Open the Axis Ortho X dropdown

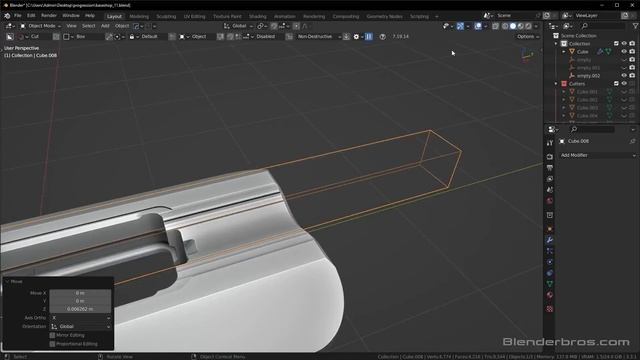pyautogui.click(x=80, y=318)
